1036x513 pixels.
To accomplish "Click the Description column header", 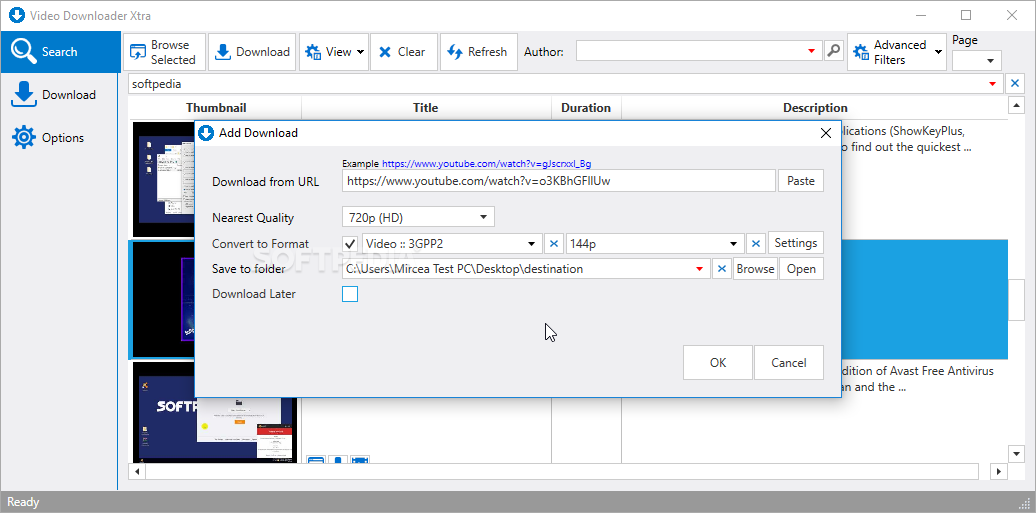I will (x=815, y=108).
